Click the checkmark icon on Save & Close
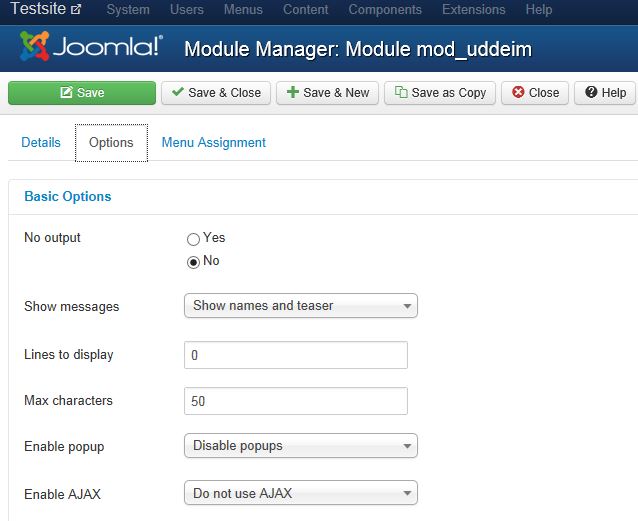Image resolution: width=638 pixels, height=521 pixels. [177, 92]
